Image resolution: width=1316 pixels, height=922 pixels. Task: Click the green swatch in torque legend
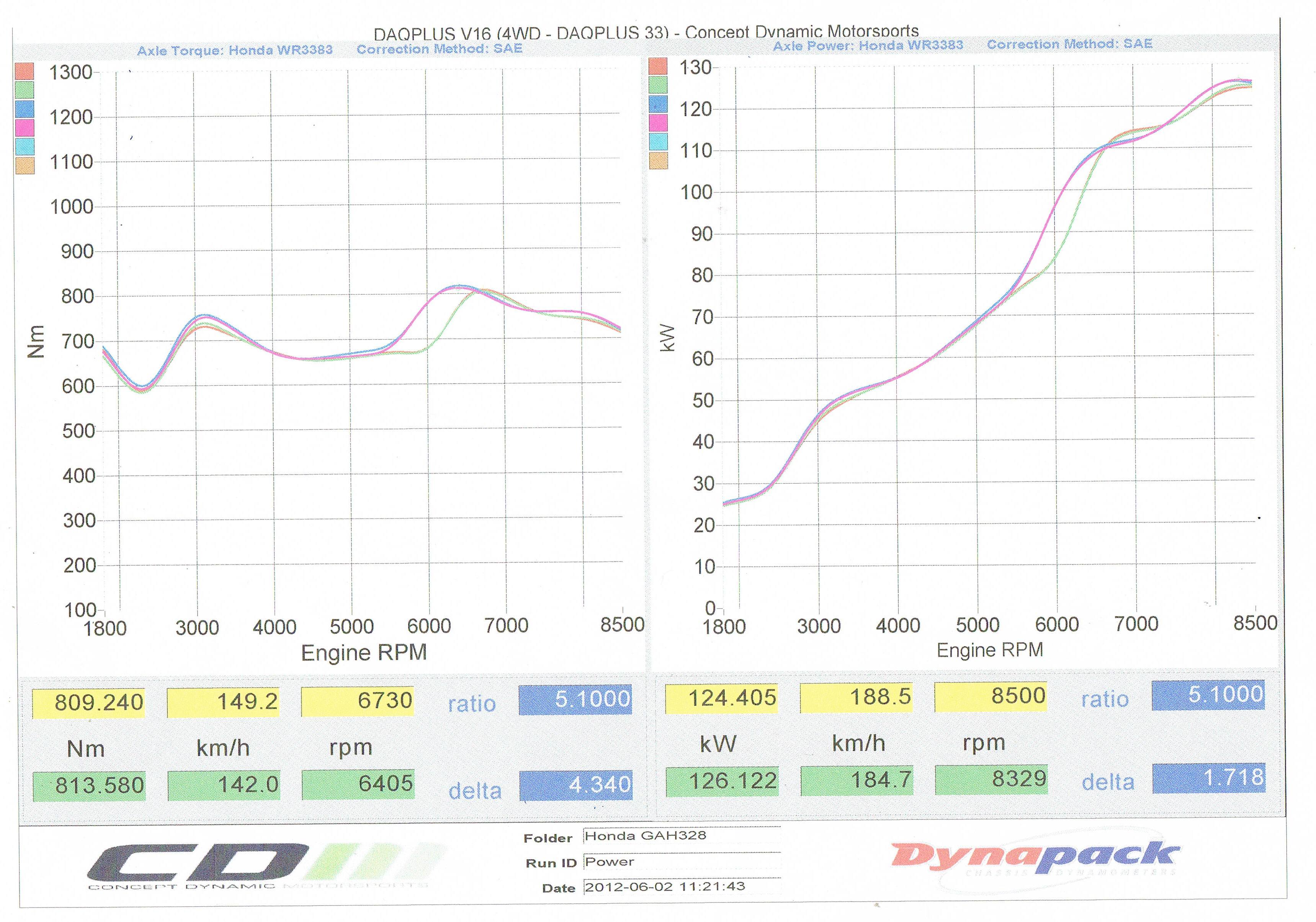point(24,90)
